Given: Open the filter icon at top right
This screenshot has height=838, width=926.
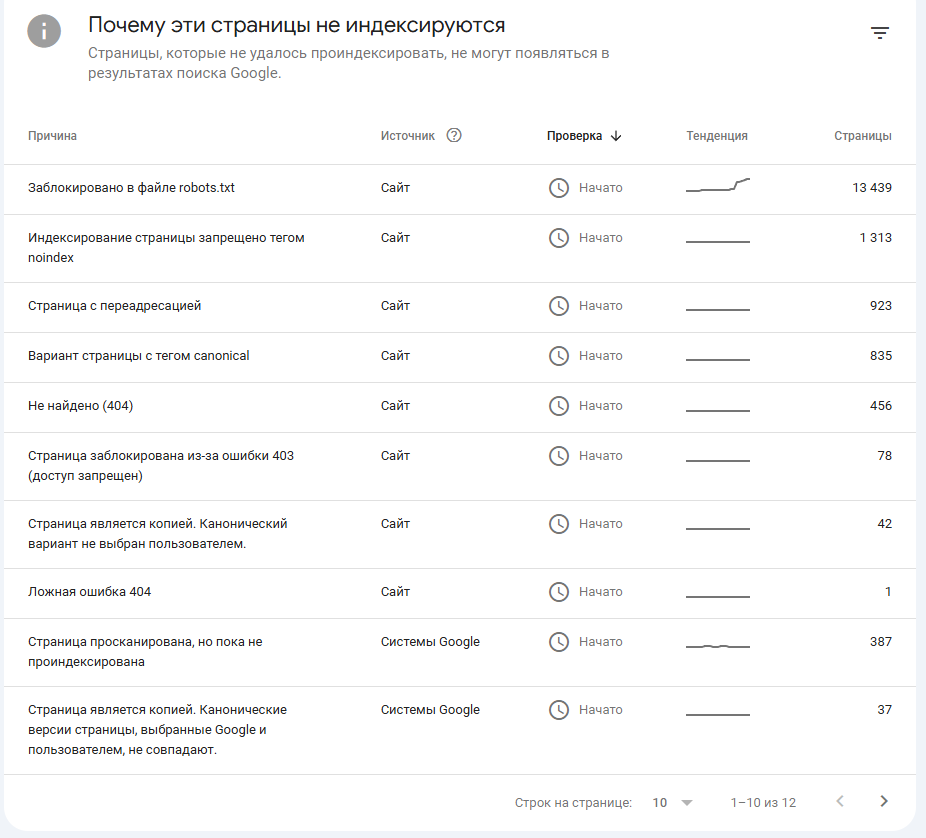Looking at the screenshot, I should (x=879, y=33).
